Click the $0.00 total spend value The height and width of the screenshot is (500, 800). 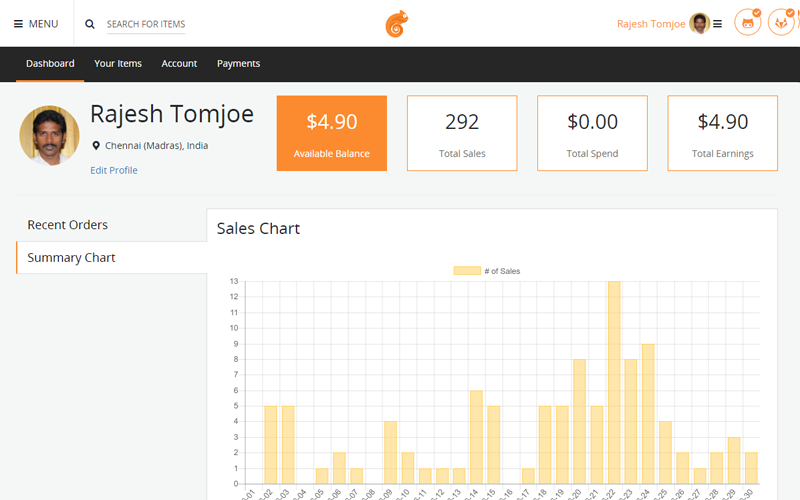[x=592, y=122]
